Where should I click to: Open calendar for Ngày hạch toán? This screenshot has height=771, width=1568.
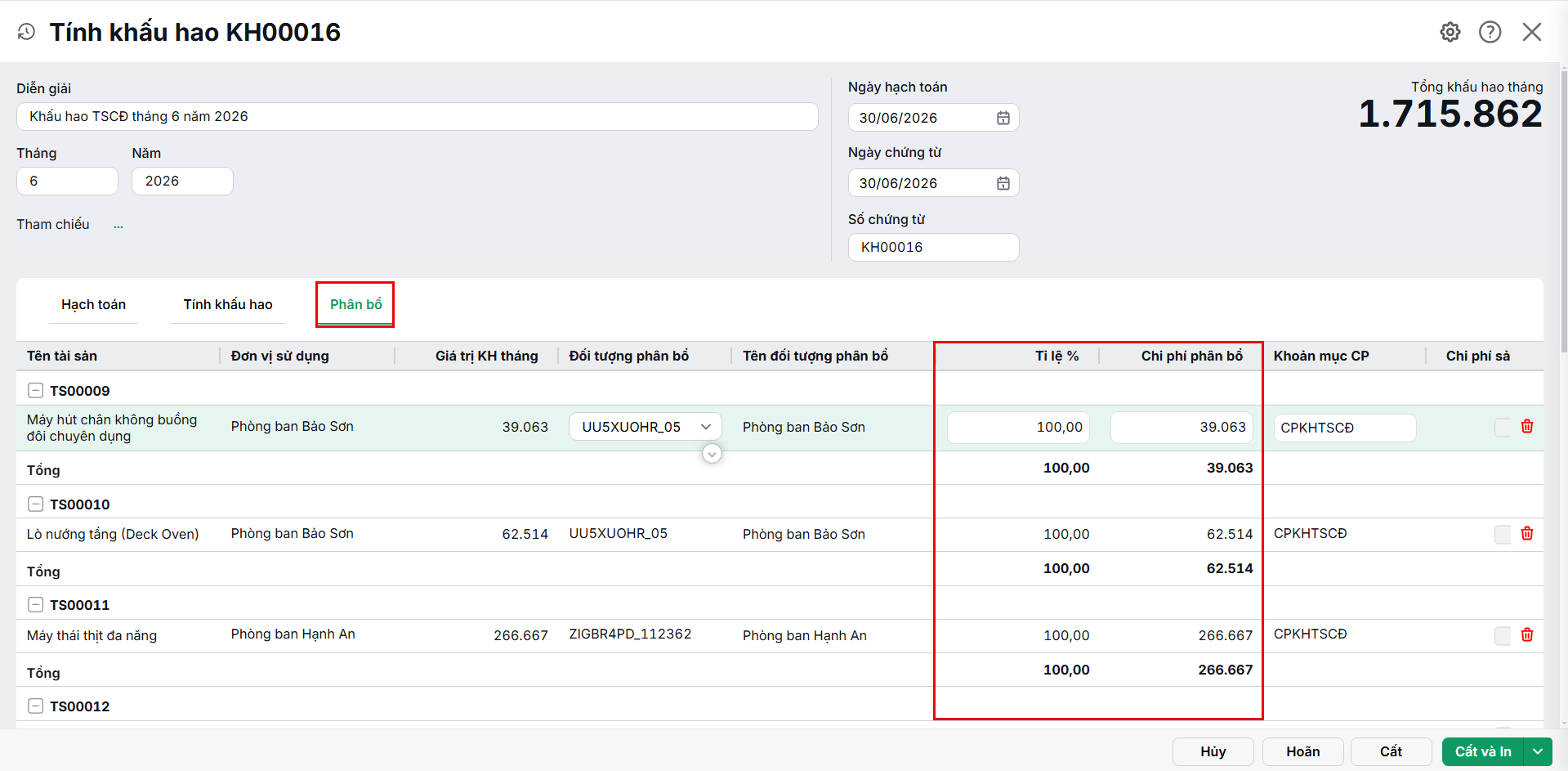point(1003,118)
